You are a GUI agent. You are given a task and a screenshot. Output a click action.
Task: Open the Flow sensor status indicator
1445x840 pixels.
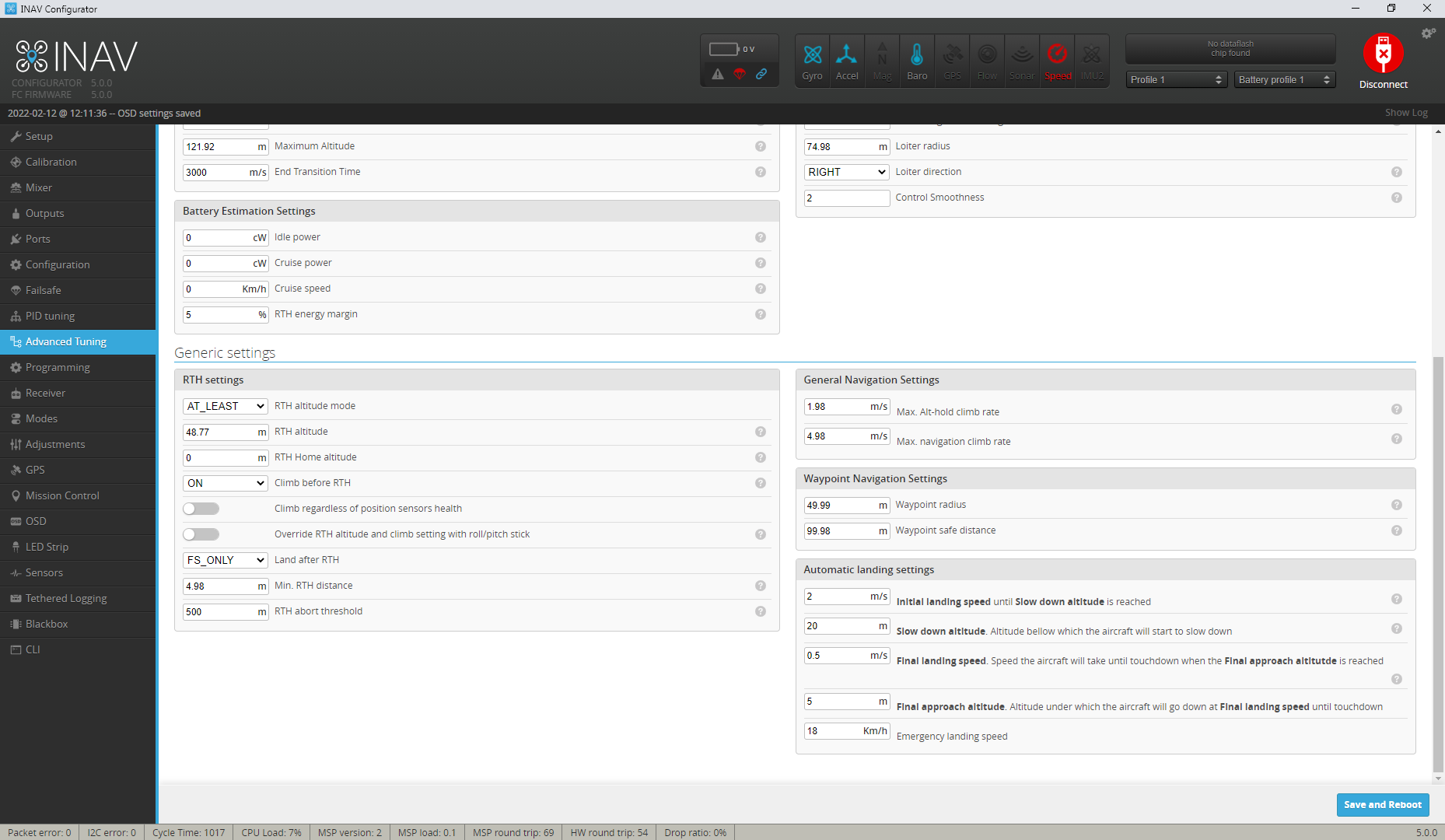[987, 60]
